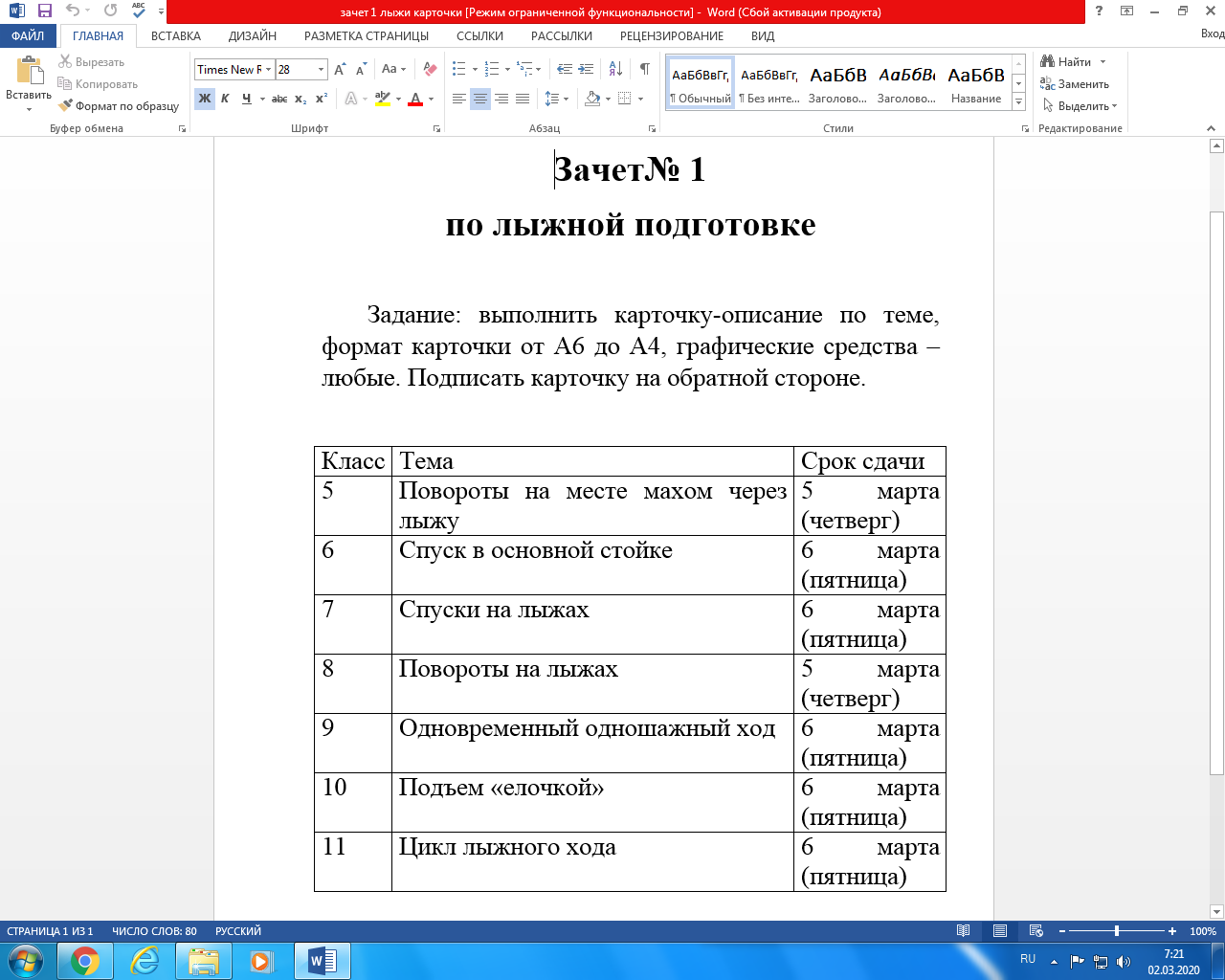1225x980 pixels.
Task: Expand the Выделить dropdown
Action: point(1080,106)
